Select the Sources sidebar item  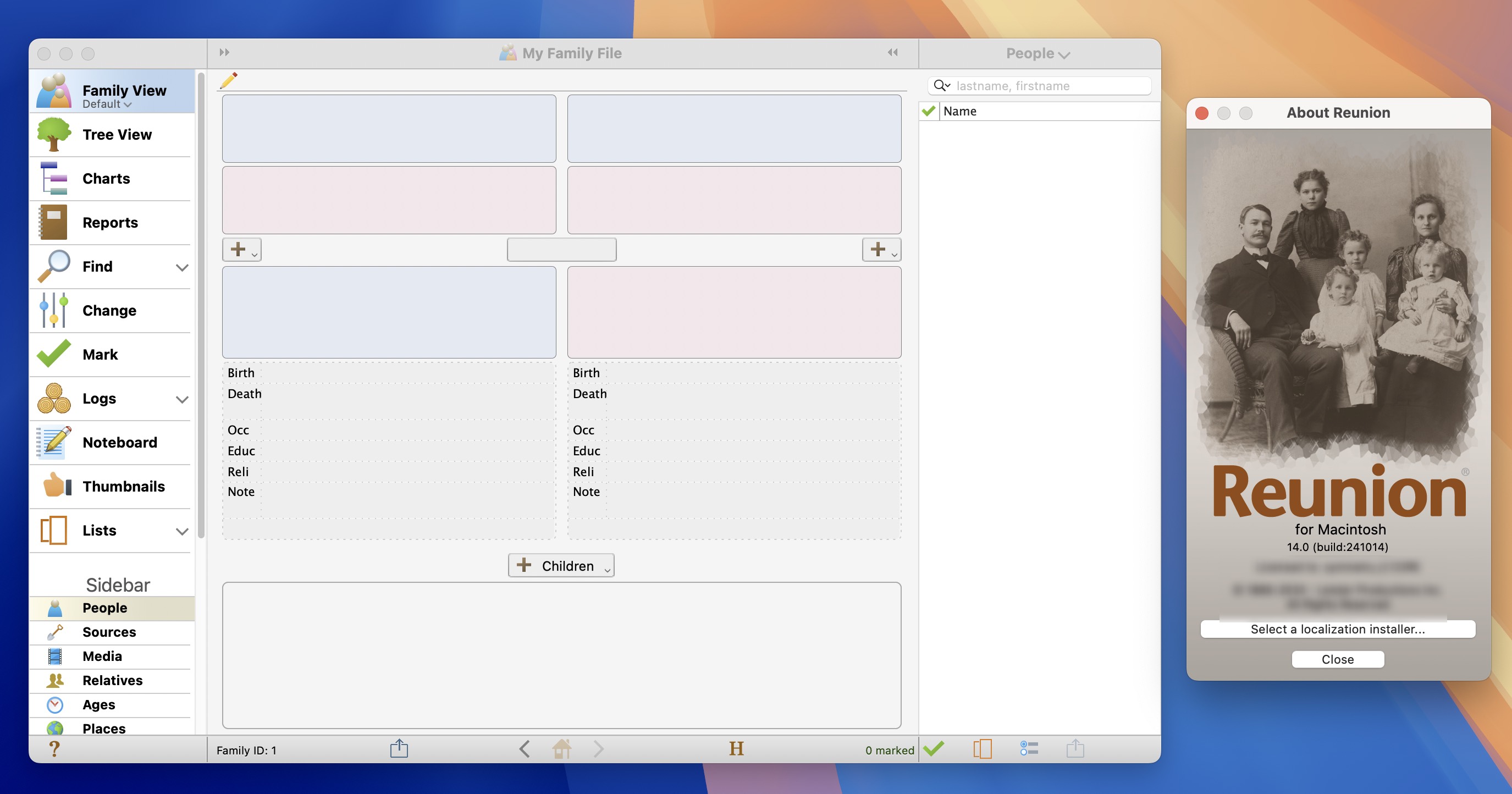pos(109,631)
